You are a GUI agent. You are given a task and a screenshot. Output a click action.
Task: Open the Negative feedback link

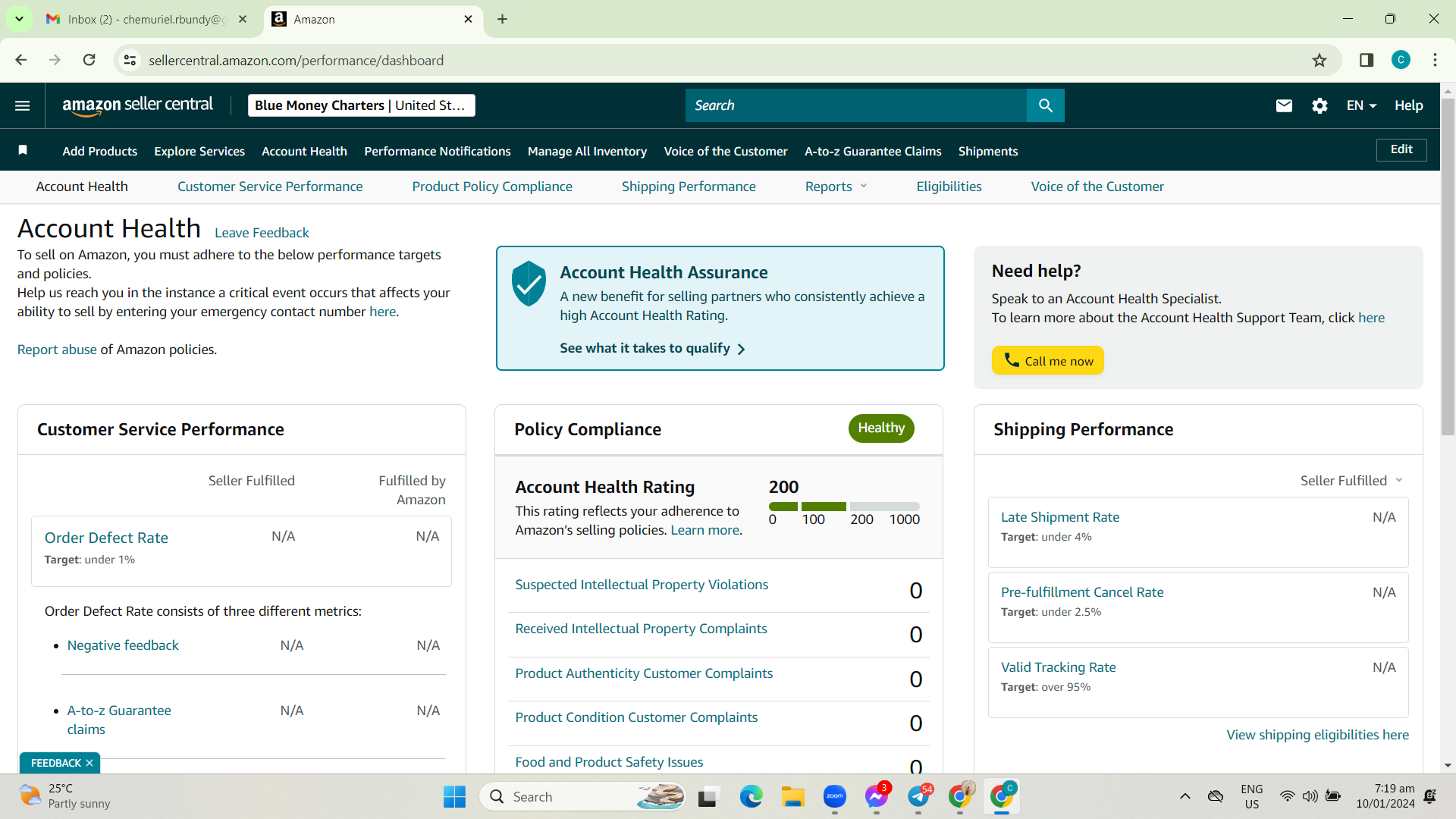click(x=123, y=645)
